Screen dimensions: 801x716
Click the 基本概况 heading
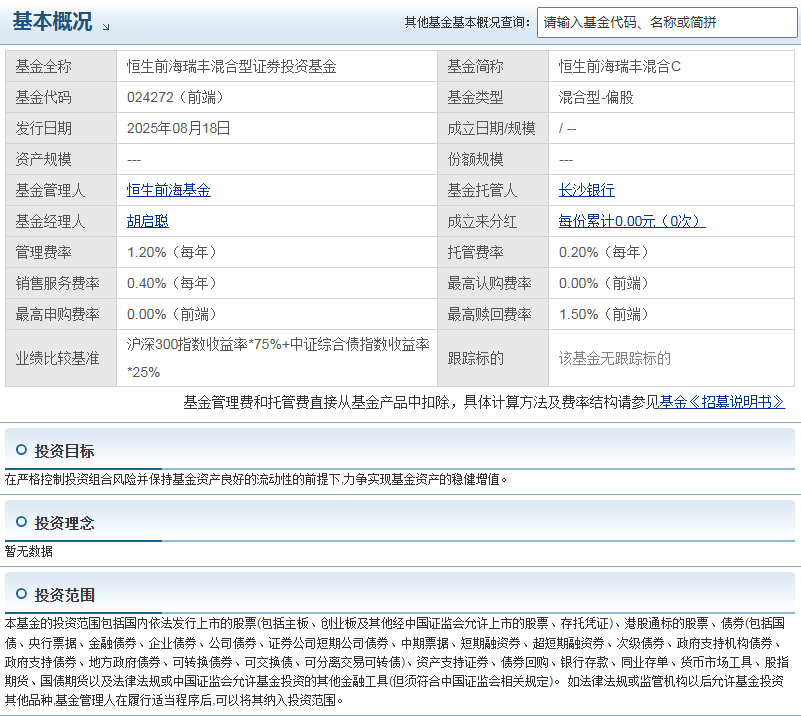[52, 22]
